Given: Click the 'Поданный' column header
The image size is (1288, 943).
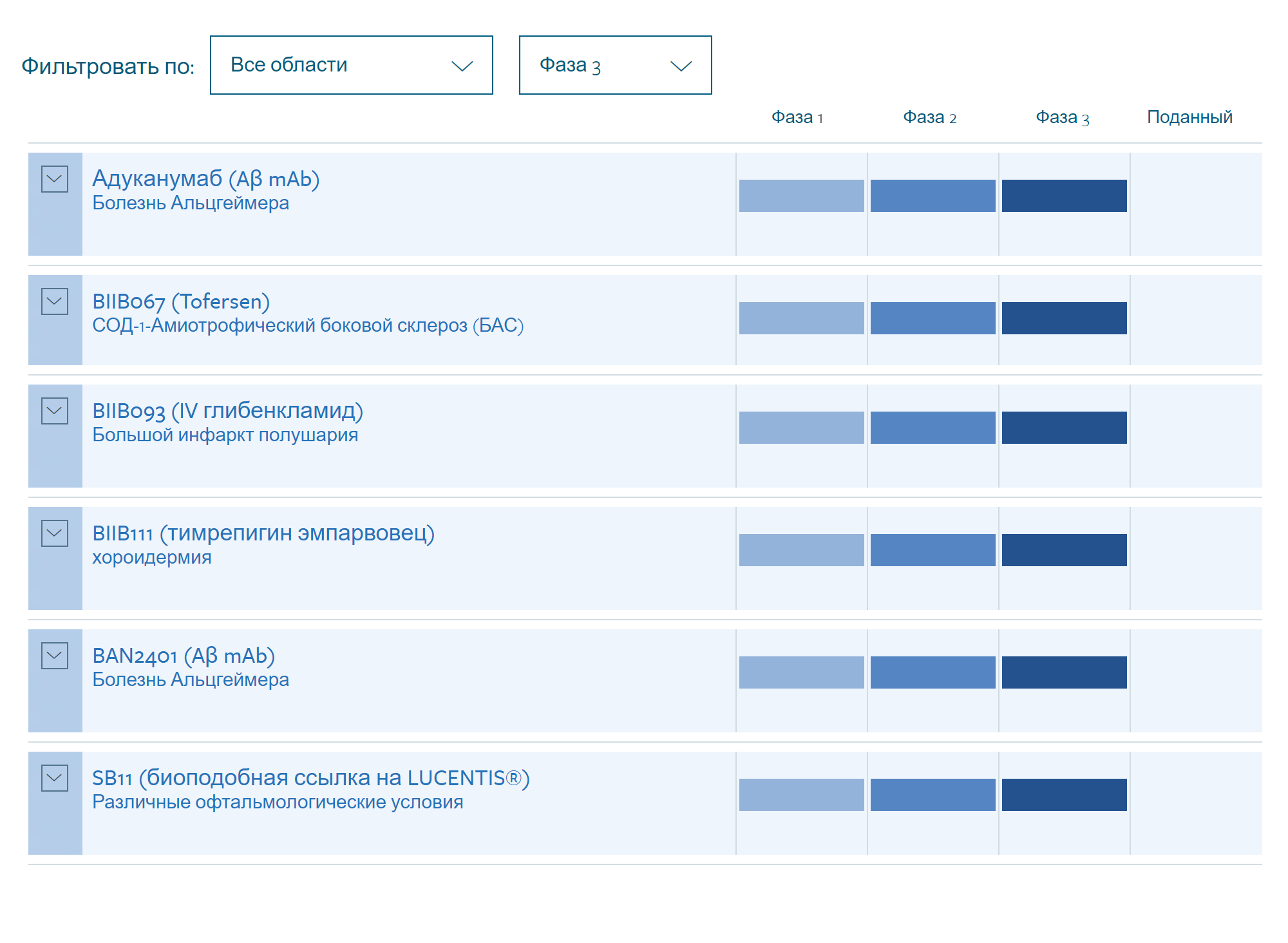Looking at the screenshot, I should coord(1189,117).
